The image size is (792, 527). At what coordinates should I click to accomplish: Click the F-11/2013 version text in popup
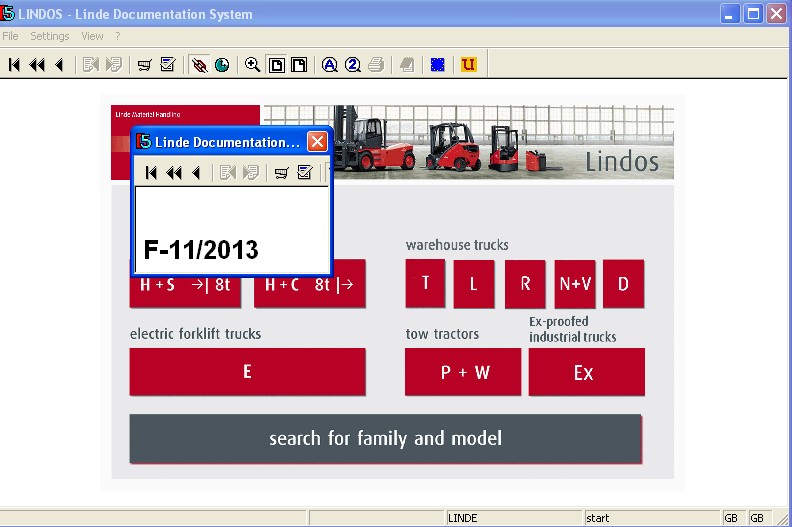tap(201, 250)
